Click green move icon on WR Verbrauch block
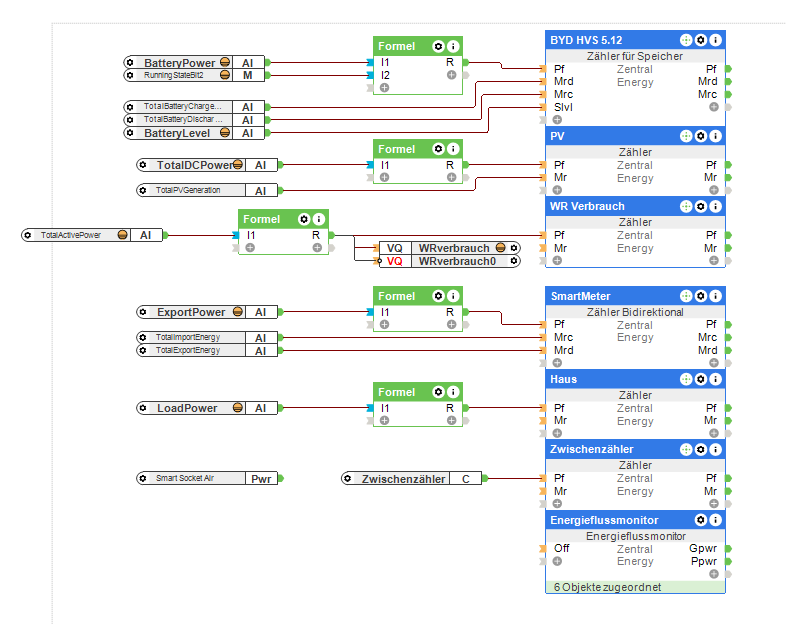 [x=686, y=206]
